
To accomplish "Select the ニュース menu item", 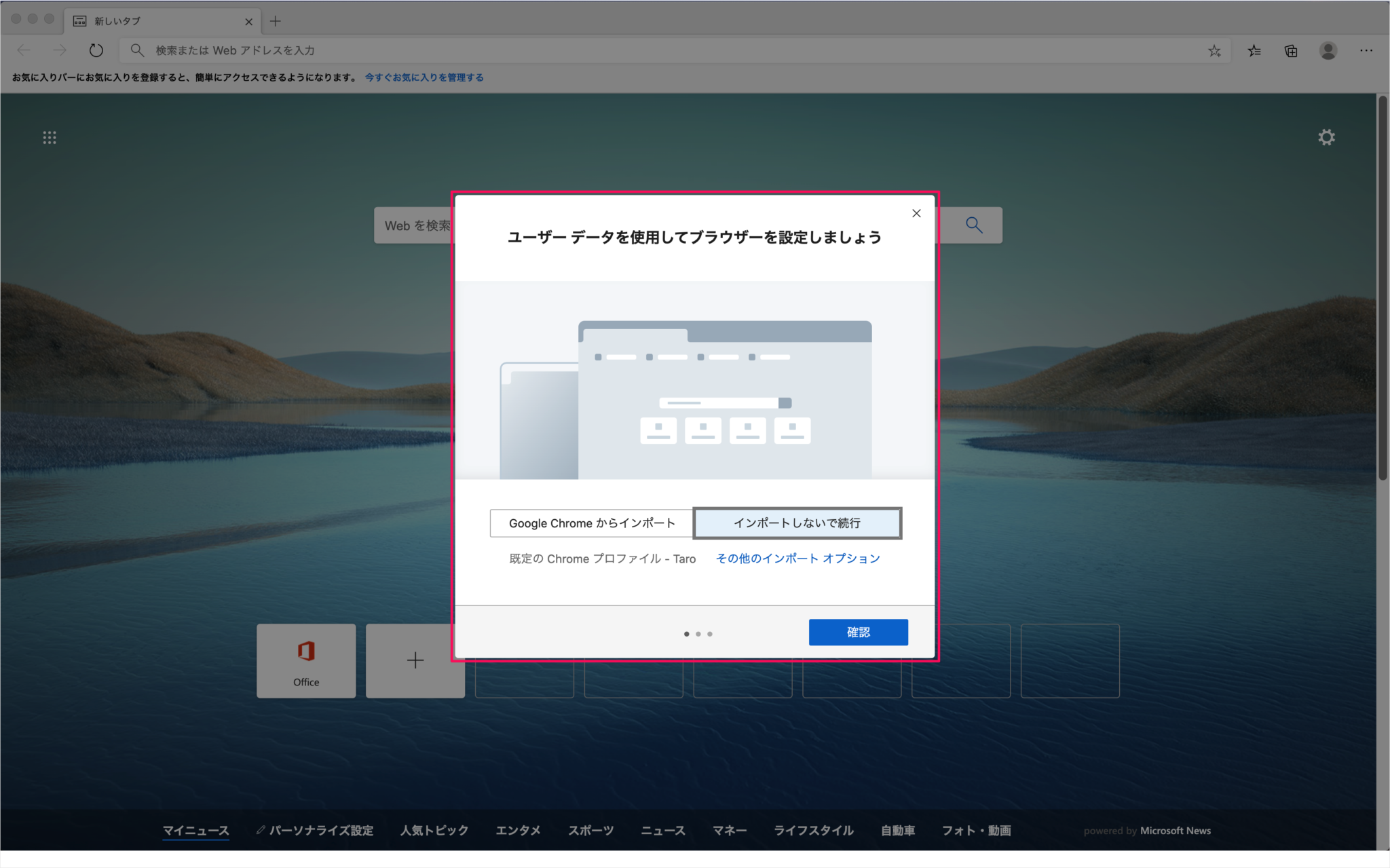I will pos(663,830).
